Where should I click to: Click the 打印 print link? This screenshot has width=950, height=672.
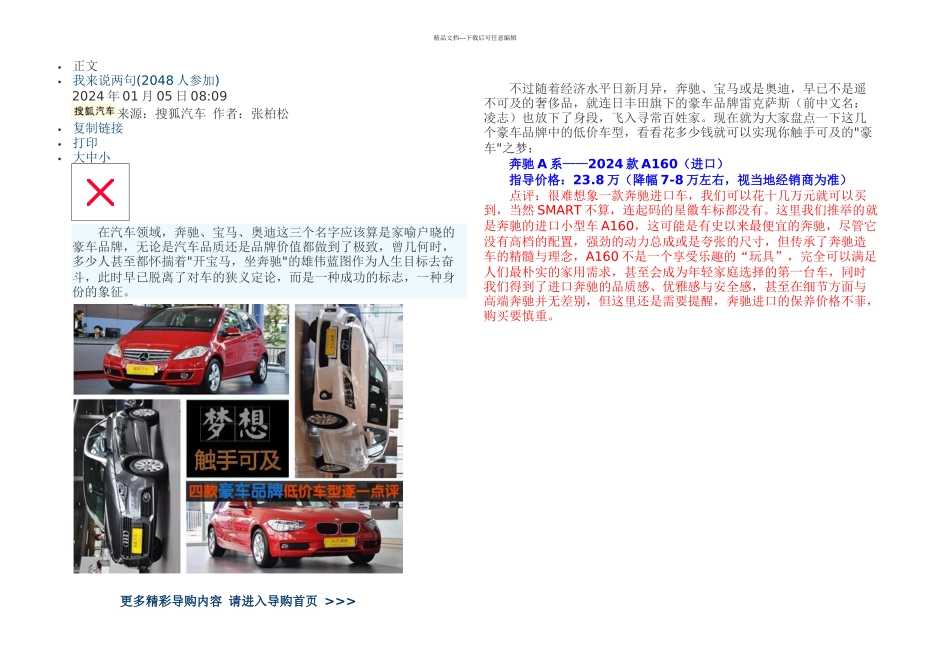(85, 142)
